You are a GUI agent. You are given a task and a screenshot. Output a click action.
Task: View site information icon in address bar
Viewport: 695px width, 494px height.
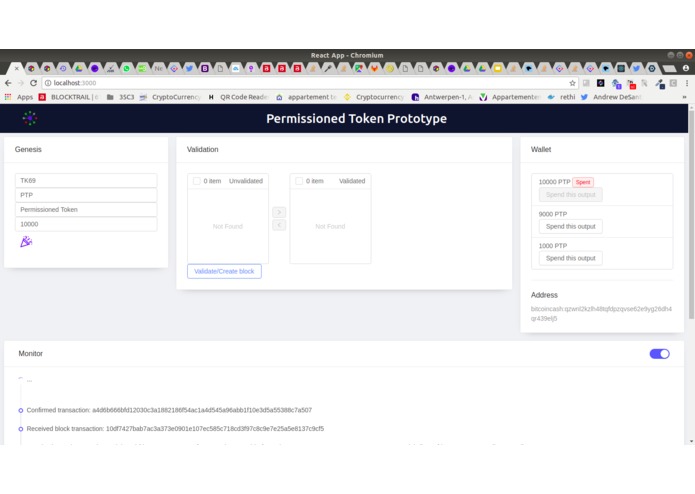click(48, 83)
